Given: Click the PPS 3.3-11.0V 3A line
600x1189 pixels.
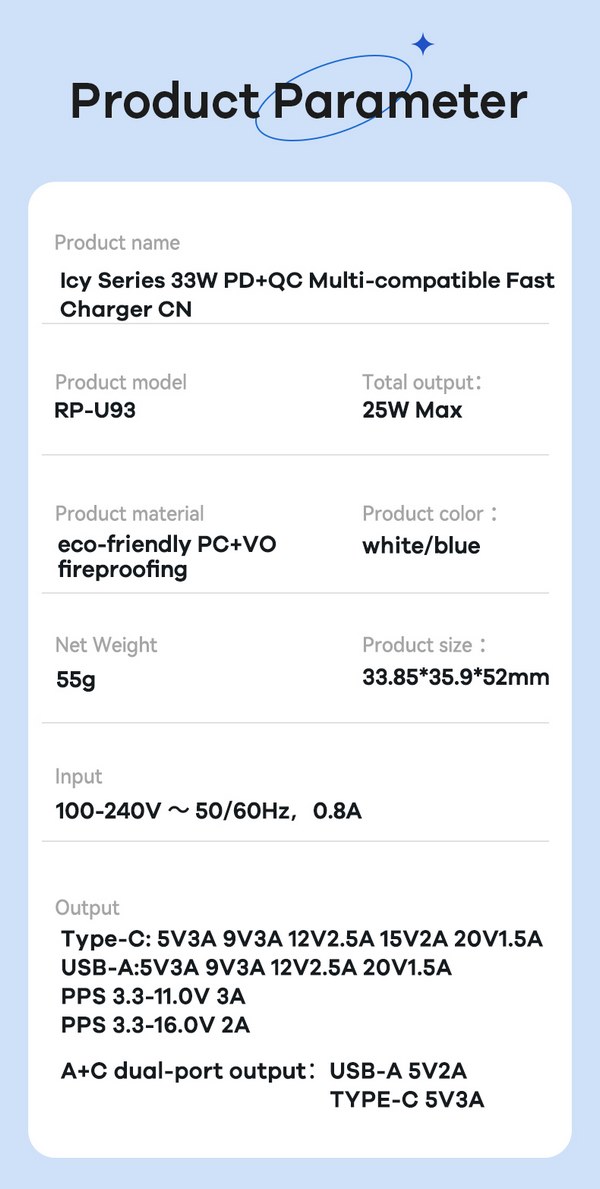Looking at the screenshot, I should pyautogui.click(x=153, y=997).
